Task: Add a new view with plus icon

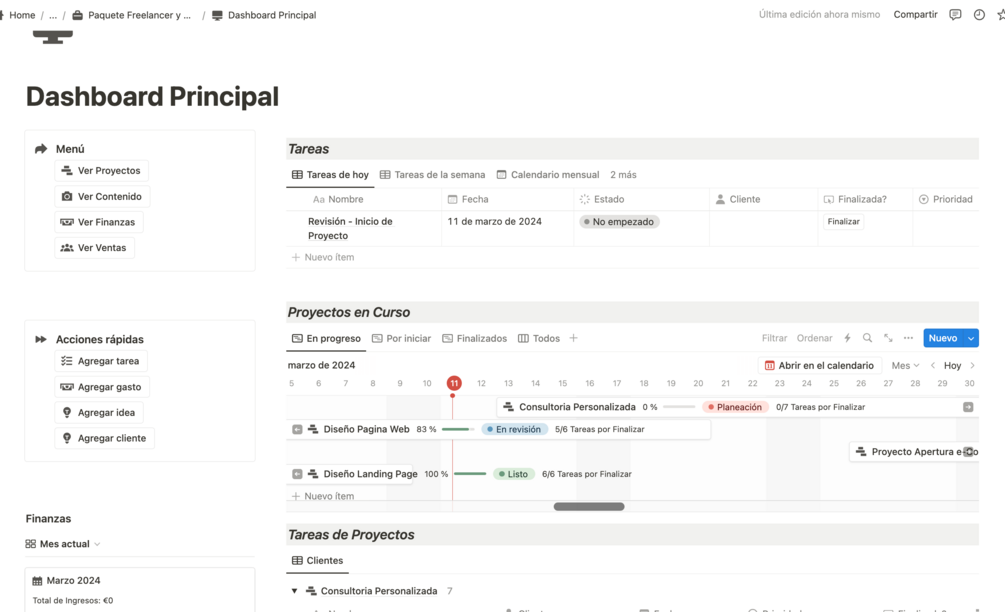Action: click(574, 338)
